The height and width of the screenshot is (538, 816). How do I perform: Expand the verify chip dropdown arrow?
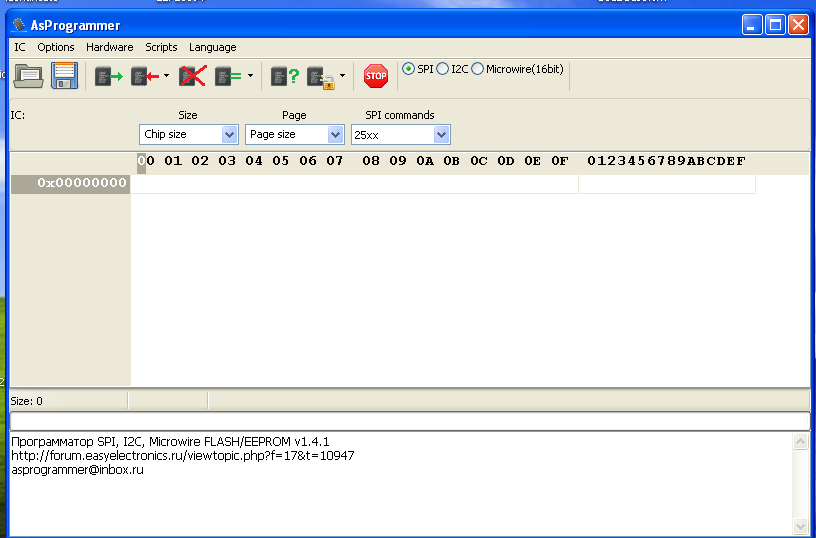pyautogui.click(x=250, y=76)
